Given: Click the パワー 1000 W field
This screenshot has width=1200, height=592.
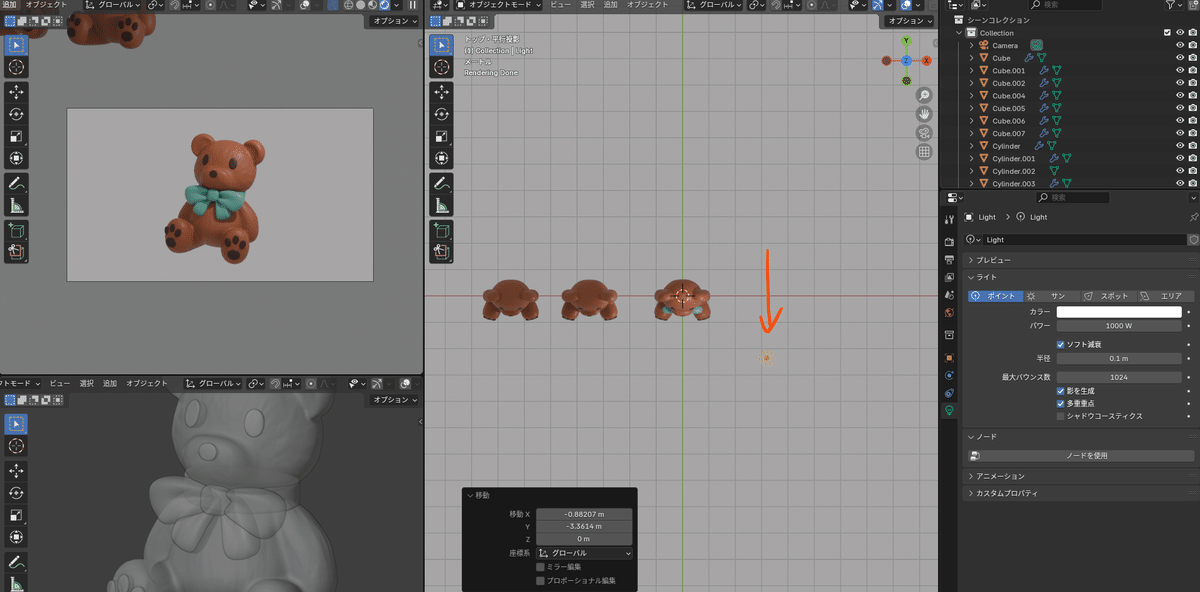Looking at the screenshot, I should 1119,326.
